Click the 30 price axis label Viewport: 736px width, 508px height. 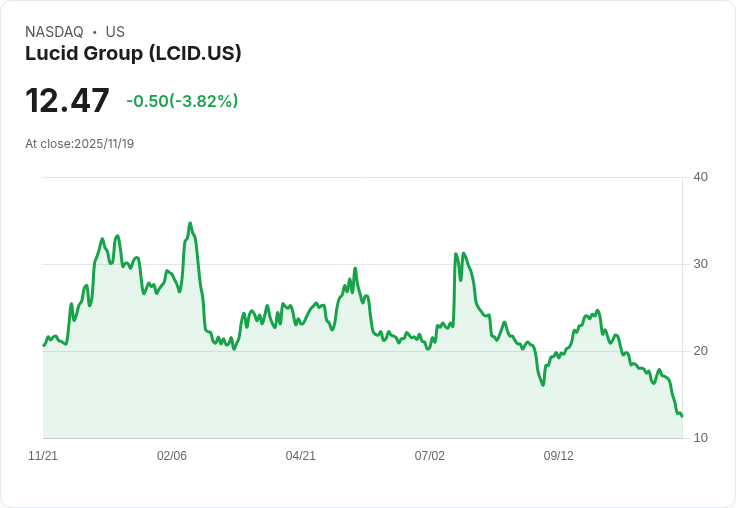pyautogui.click(x=700, y=264)
